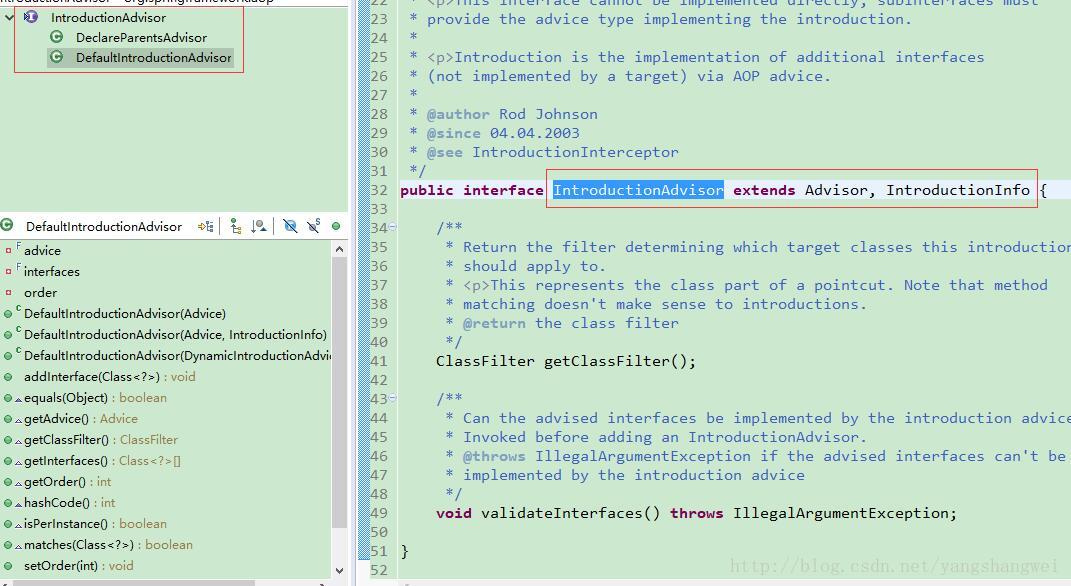Click the private field icon next to order
Viewport: 1071px width, 586px height.
click(x=9, y=293)
